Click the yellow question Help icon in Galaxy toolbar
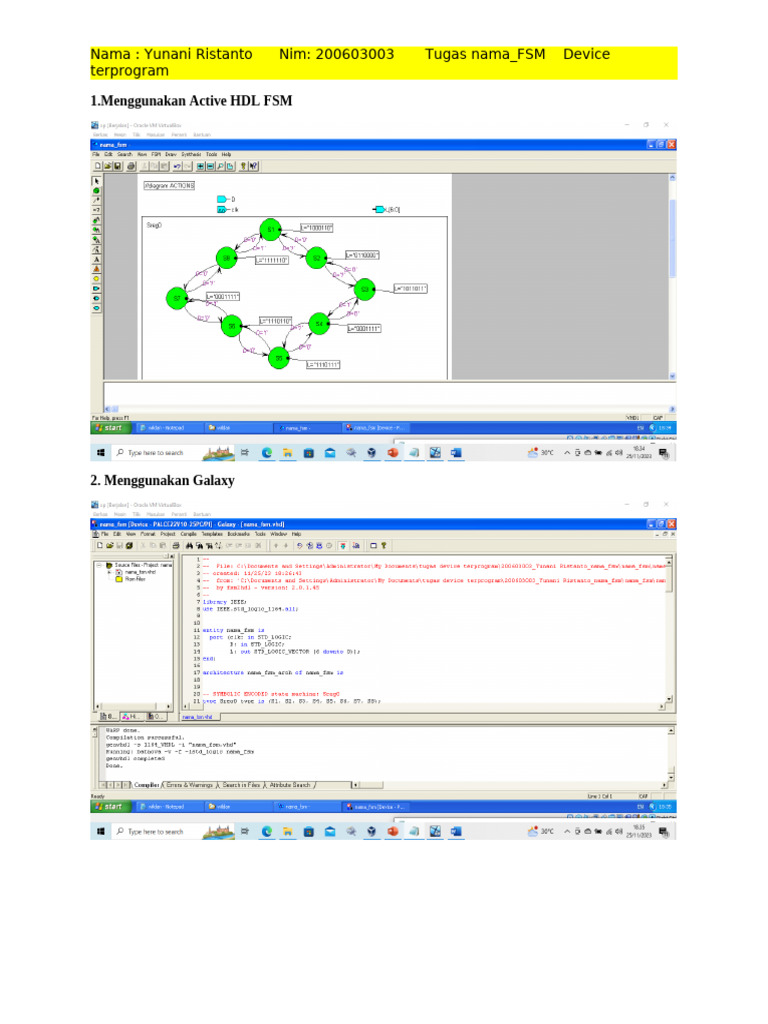Image resolution: width=768 pixels, height=1024 pixels. [x=384, y=545]
